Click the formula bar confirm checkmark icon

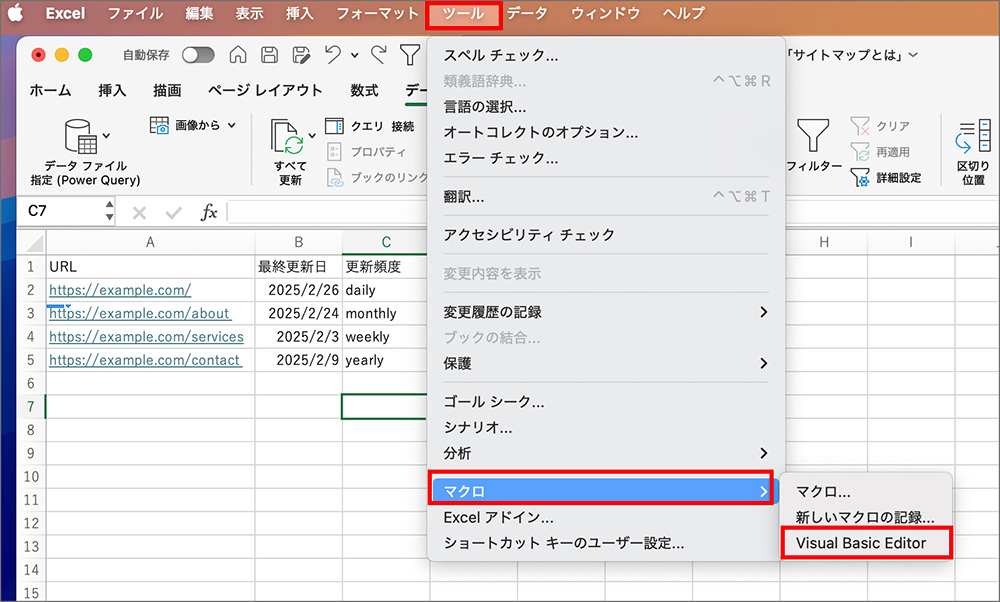173,212
